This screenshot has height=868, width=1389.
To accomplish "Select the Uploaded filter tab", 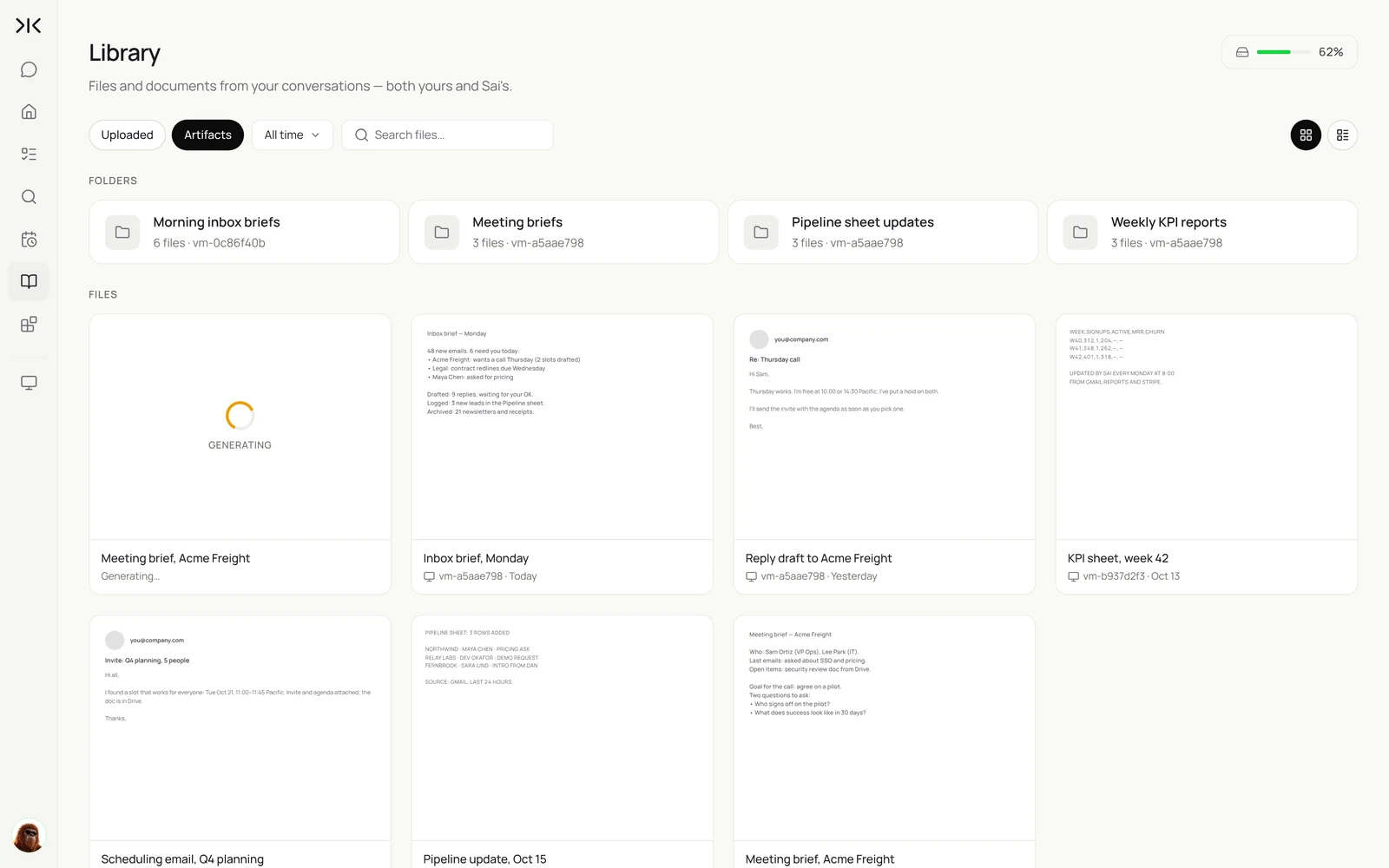I will coord(127,135).
